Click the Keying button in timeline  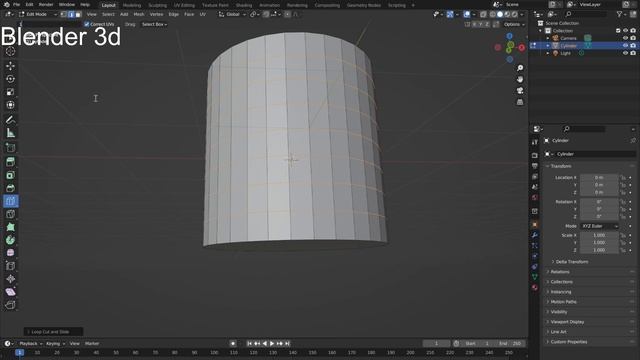(x=55, y=344)
